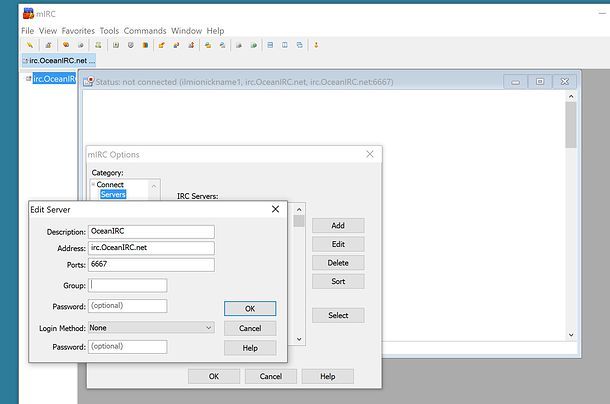Open the View menu
The height and width of the screenshot is (404, 610).
click(48, 31)
